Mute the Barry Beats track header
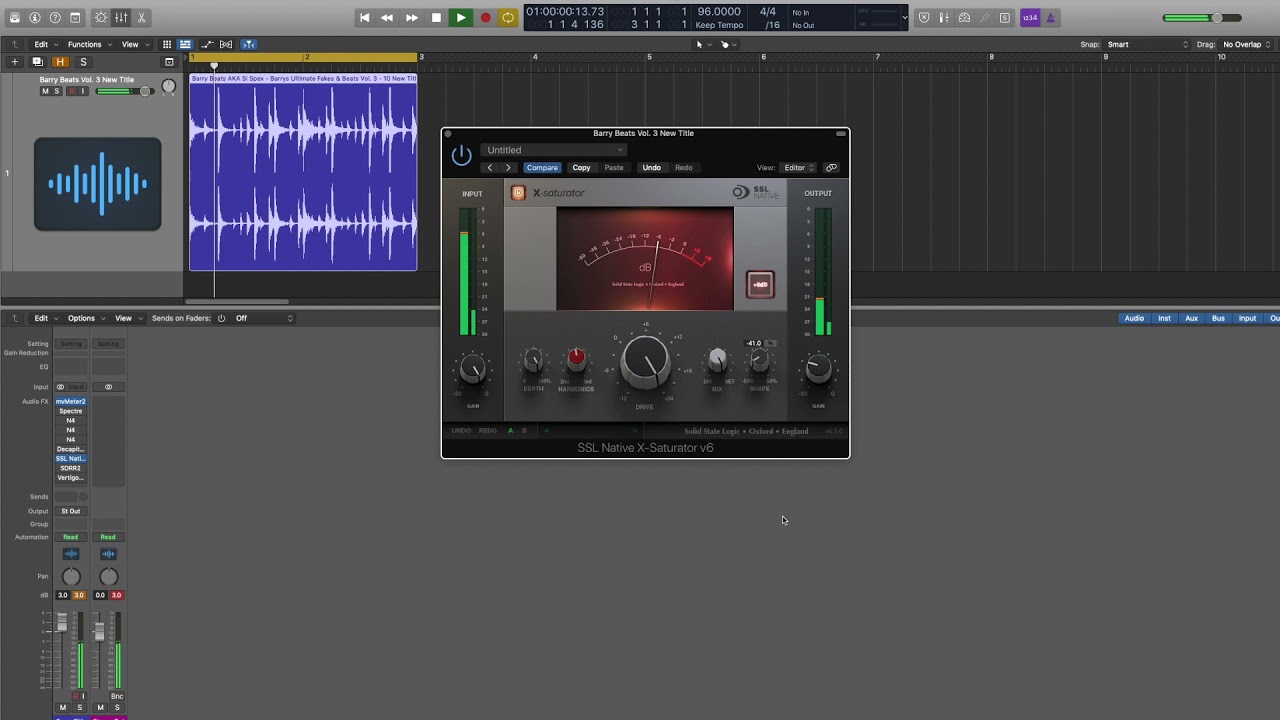The width and height of the screenshot is (1280, 720). 45,91
